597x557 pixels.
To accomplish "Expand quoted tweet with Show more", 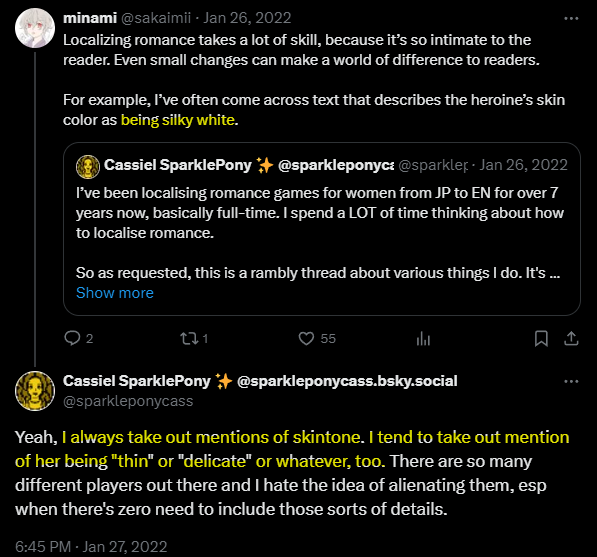I will (115, 293).
